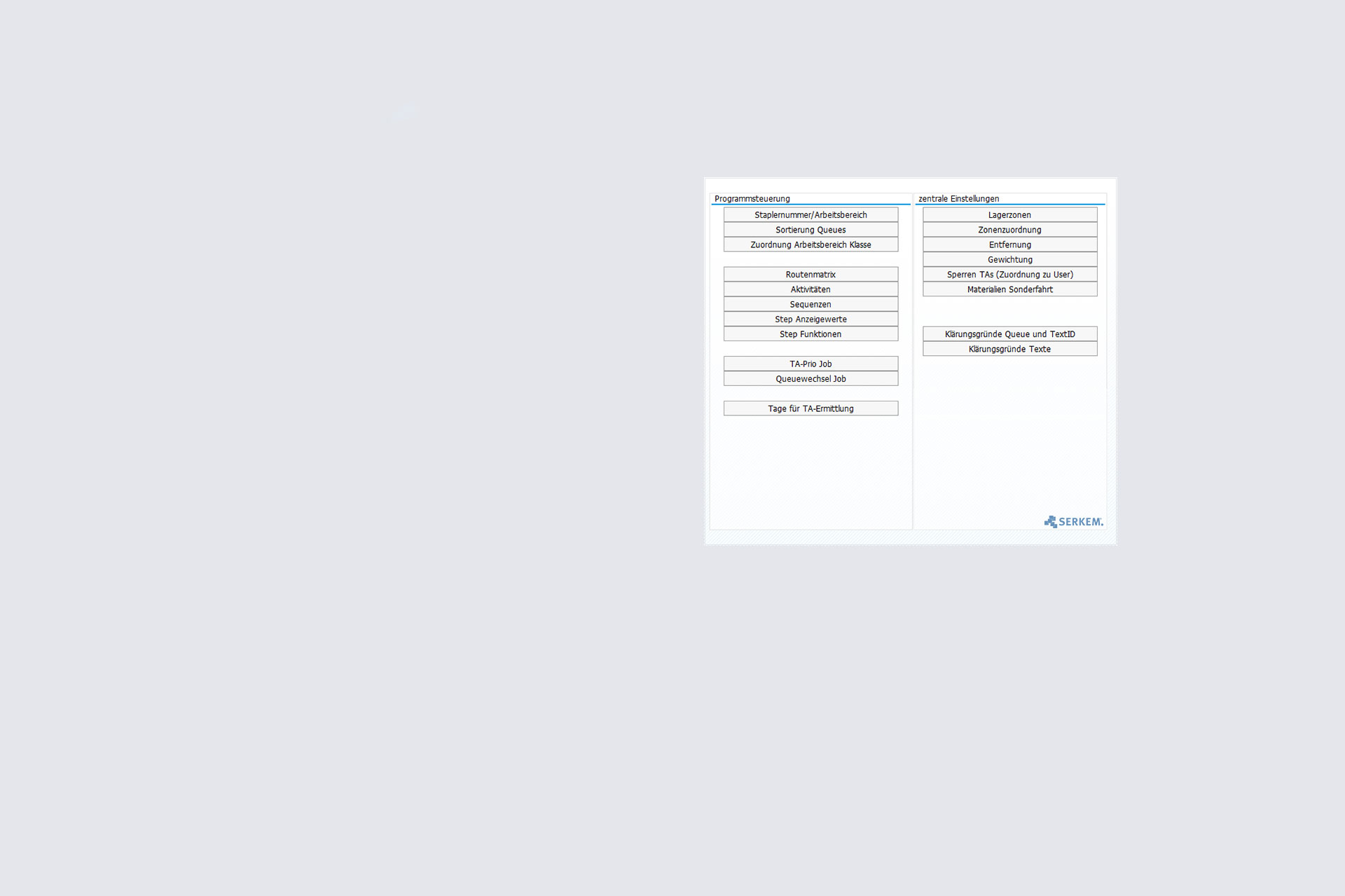Select Zuordnung Arbeitsbereich Klasse

coord(811,244)
